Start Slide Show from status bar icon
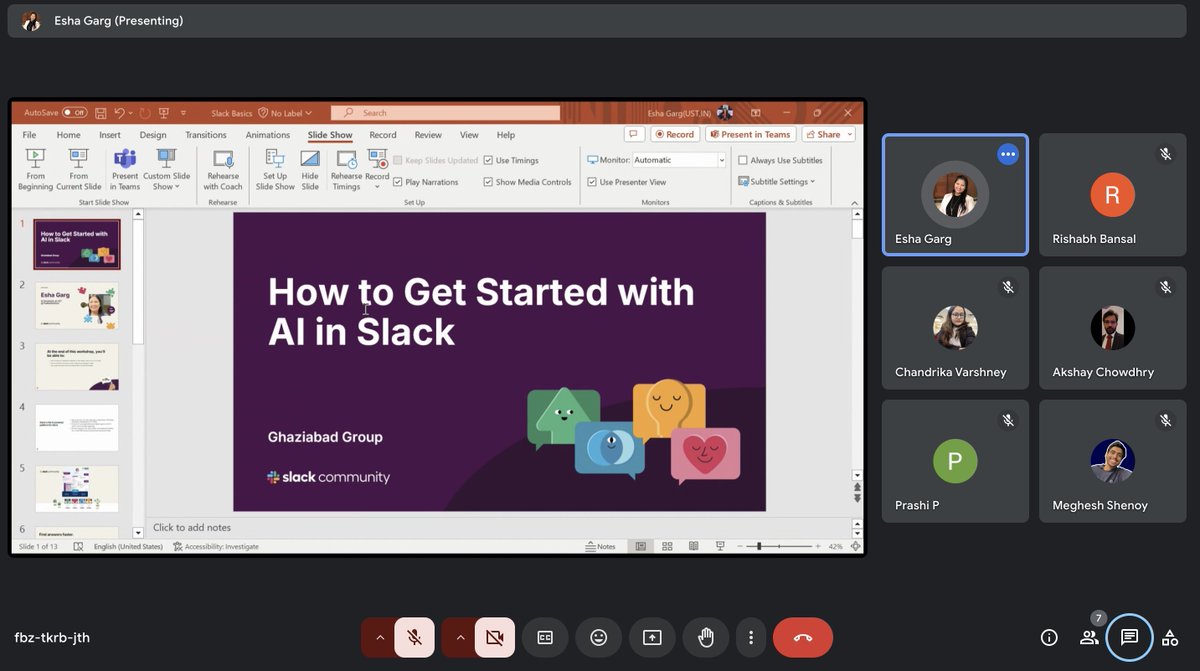1200x671 pixels. pyautogui.click(x=720, y=547)
